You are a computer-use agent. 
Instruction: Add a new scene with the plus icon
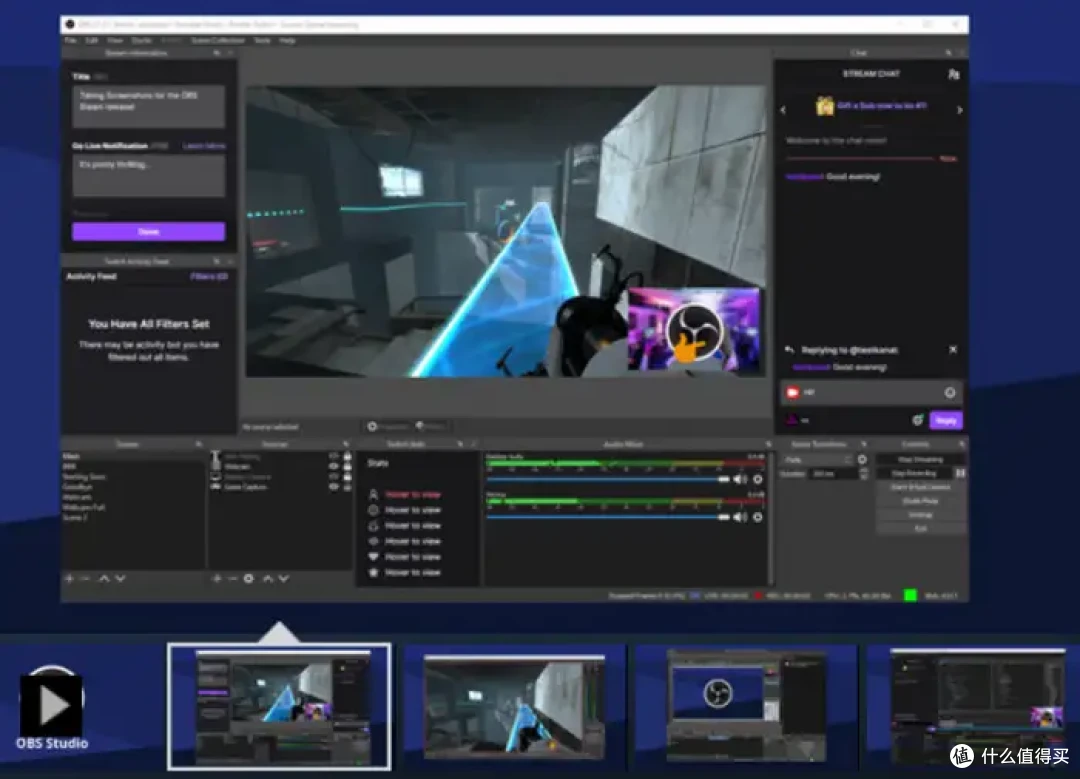[x=70, y=579]
